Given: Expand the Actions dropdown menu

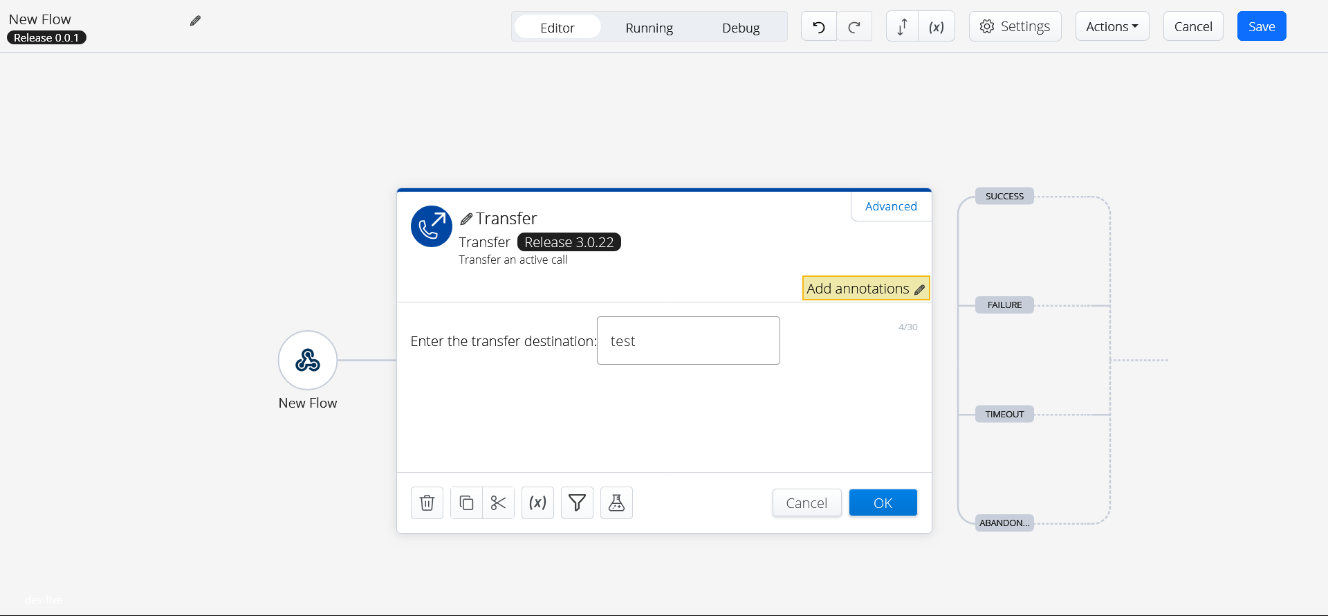Looking at the screenshot, I should pos(1112,27).
